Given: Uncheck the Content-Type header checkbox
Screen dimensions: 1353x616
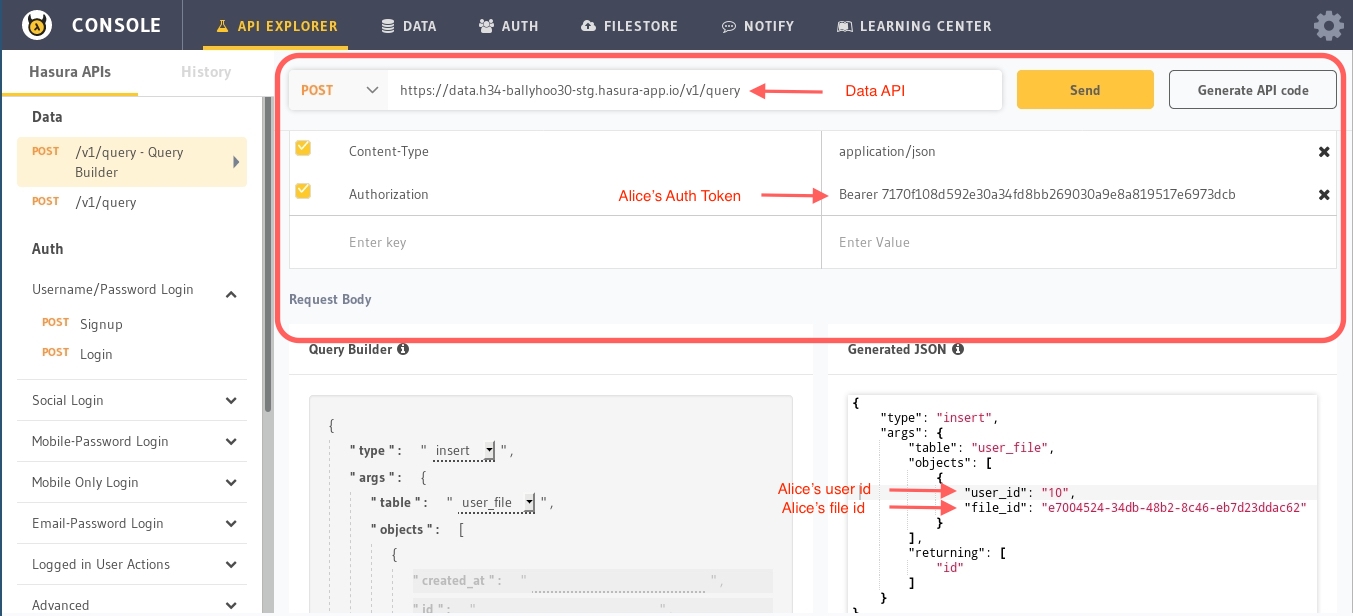Looking at the screenshot, I should point(303,148).
